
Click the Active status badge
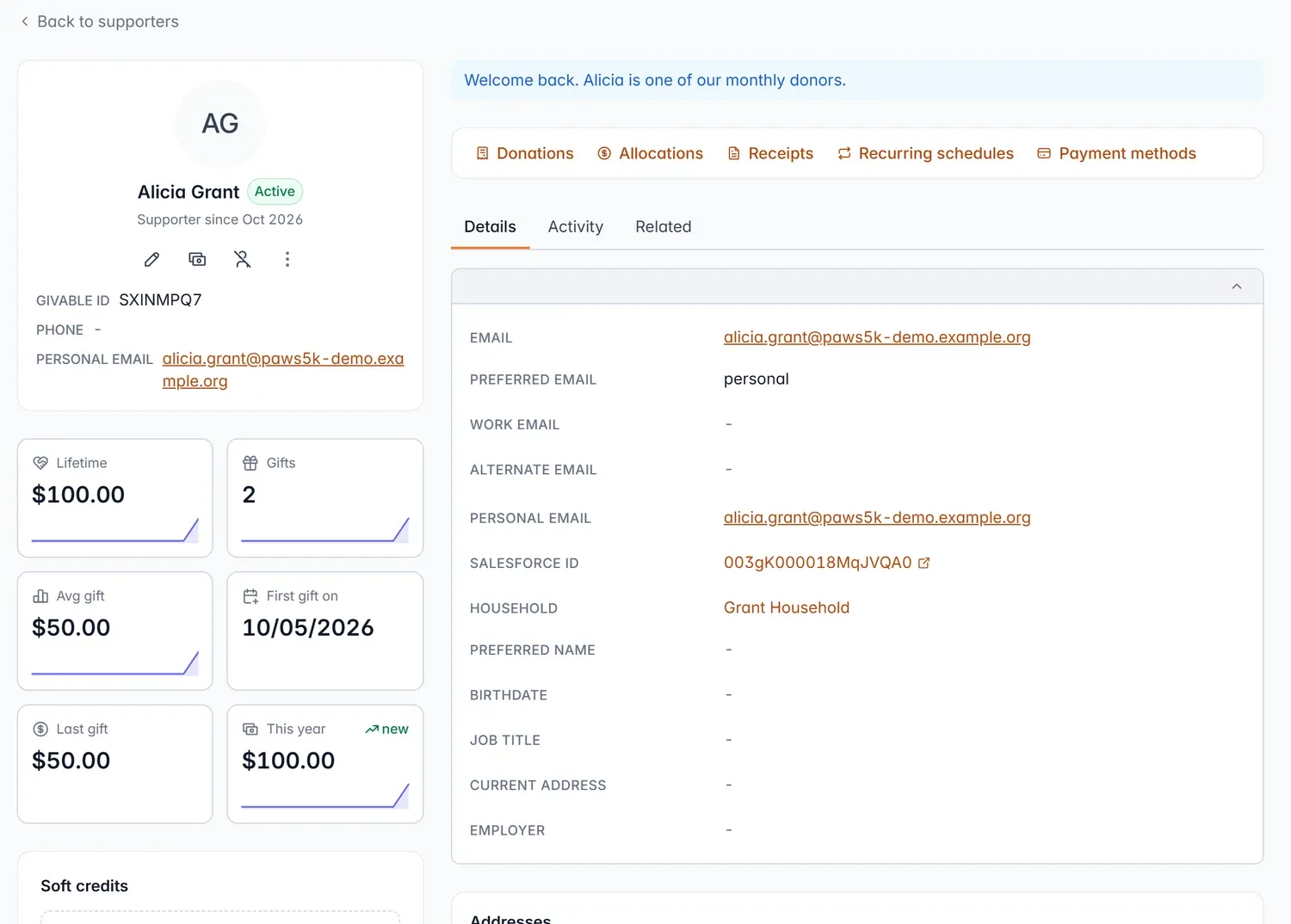click(275, 192)
